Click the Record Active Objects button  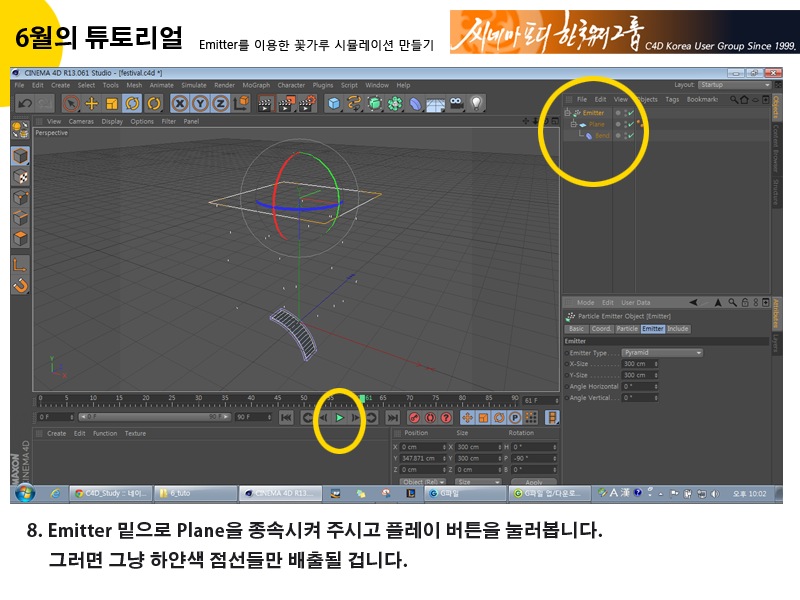click(415, 417)
